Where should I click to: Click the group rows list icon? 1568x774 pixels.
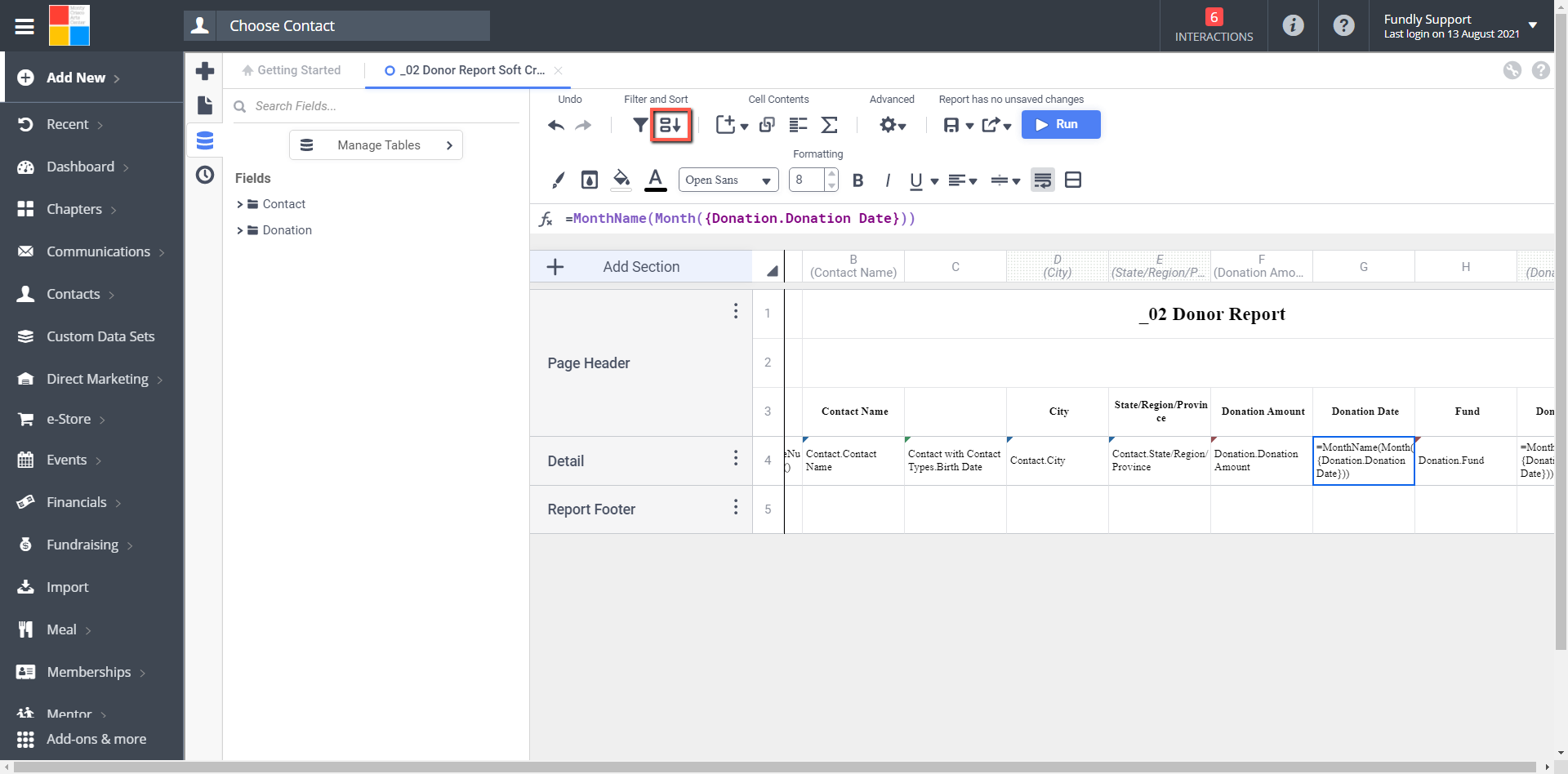tap(798, 125)
